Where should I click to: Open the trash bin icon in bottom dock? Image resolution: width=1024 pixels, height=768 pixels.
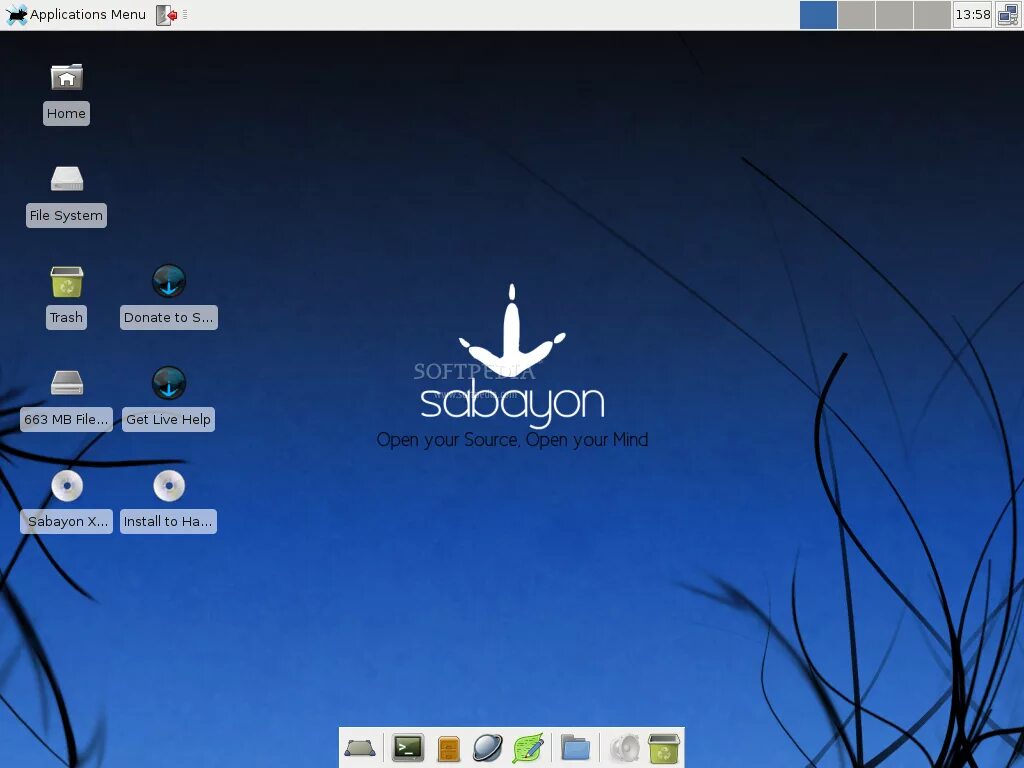(x=664, y=748)
